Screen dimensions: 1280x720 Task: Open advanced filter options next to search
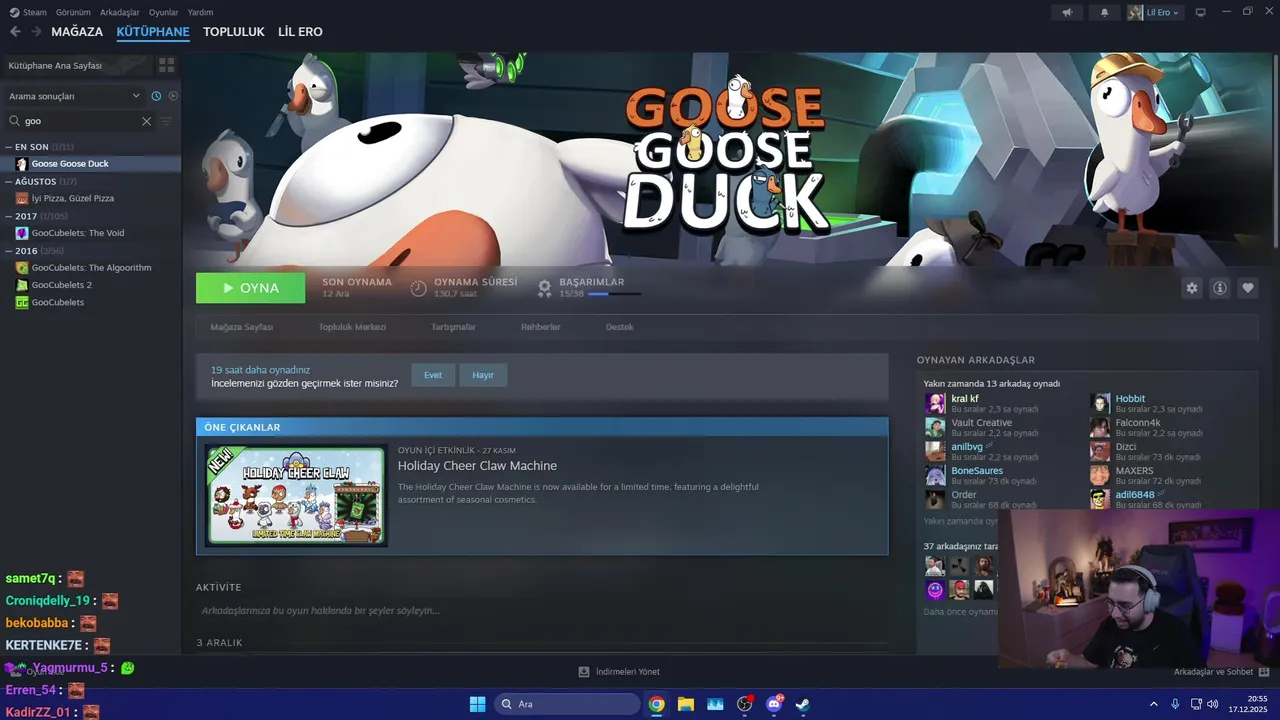pos(167,121)
